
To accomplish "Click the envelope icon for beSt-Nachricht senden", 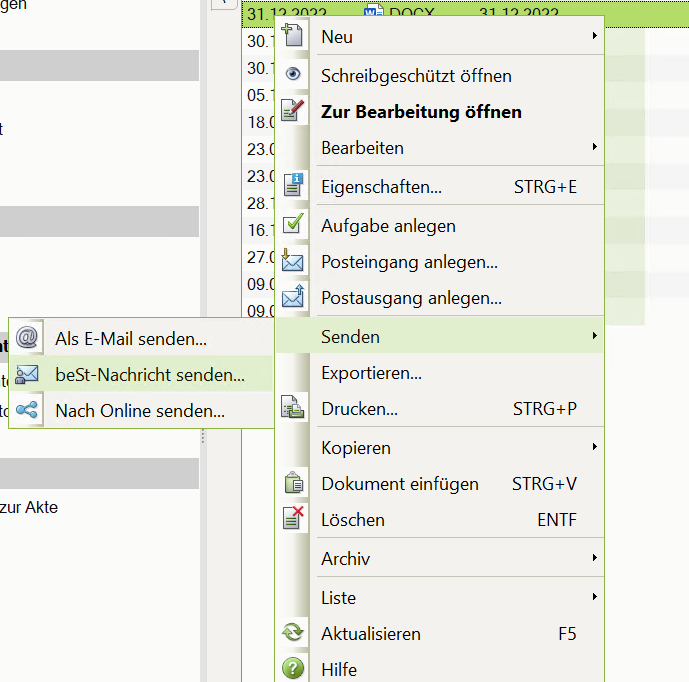I will [x=27, y=374].
